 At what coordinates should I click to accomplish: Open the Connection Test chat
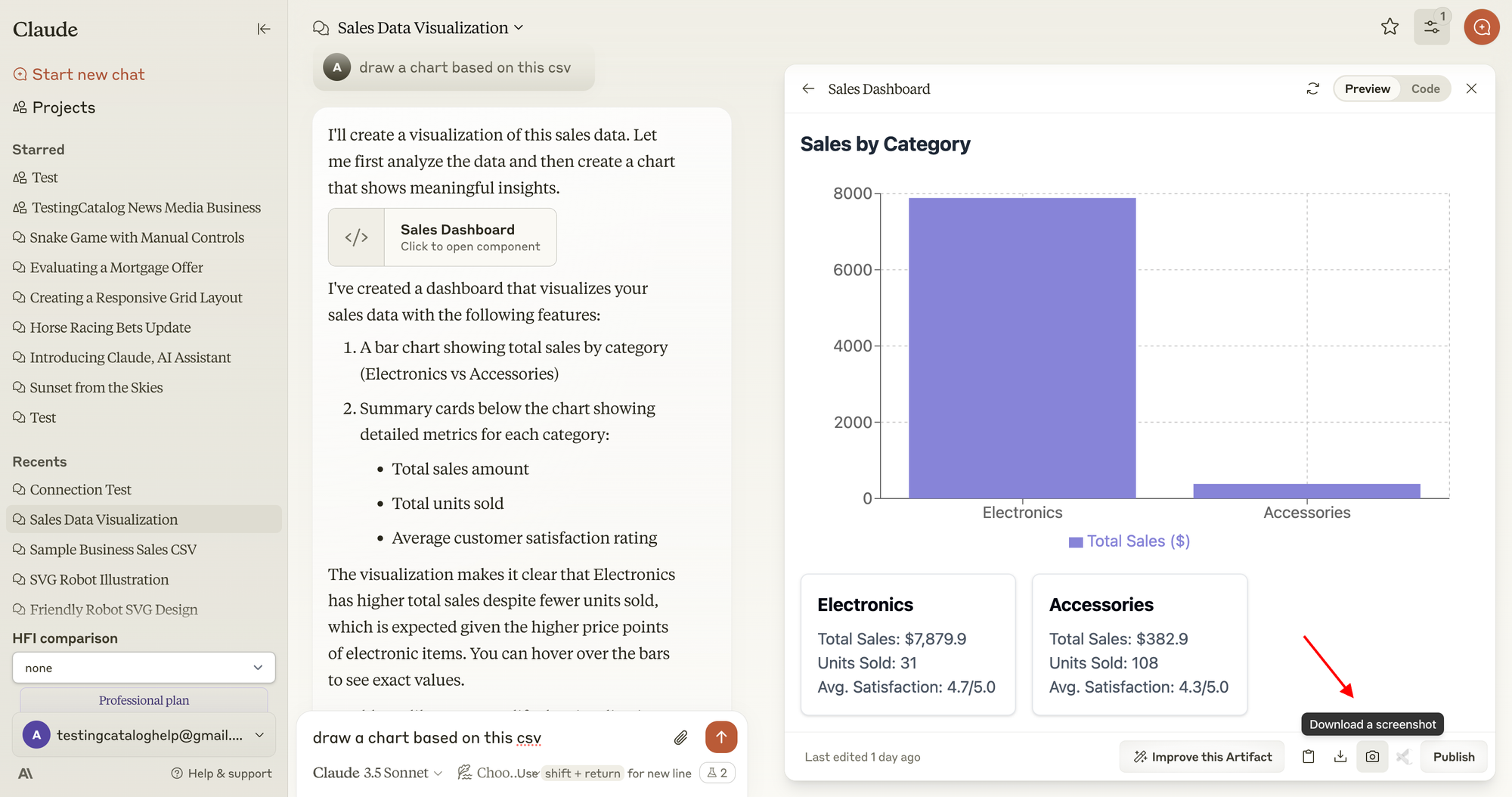coord(80,489)
